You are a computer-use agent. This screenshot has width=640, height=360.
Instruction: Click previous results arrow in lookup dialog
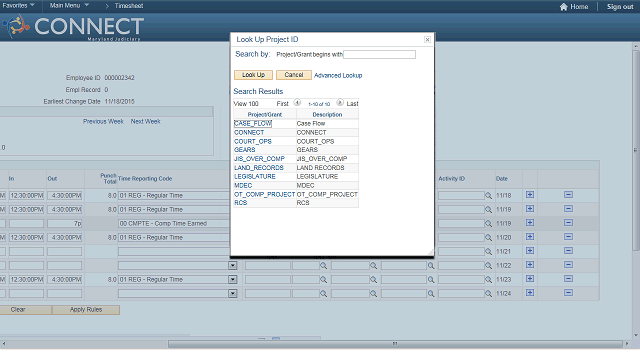coord(297,102)
